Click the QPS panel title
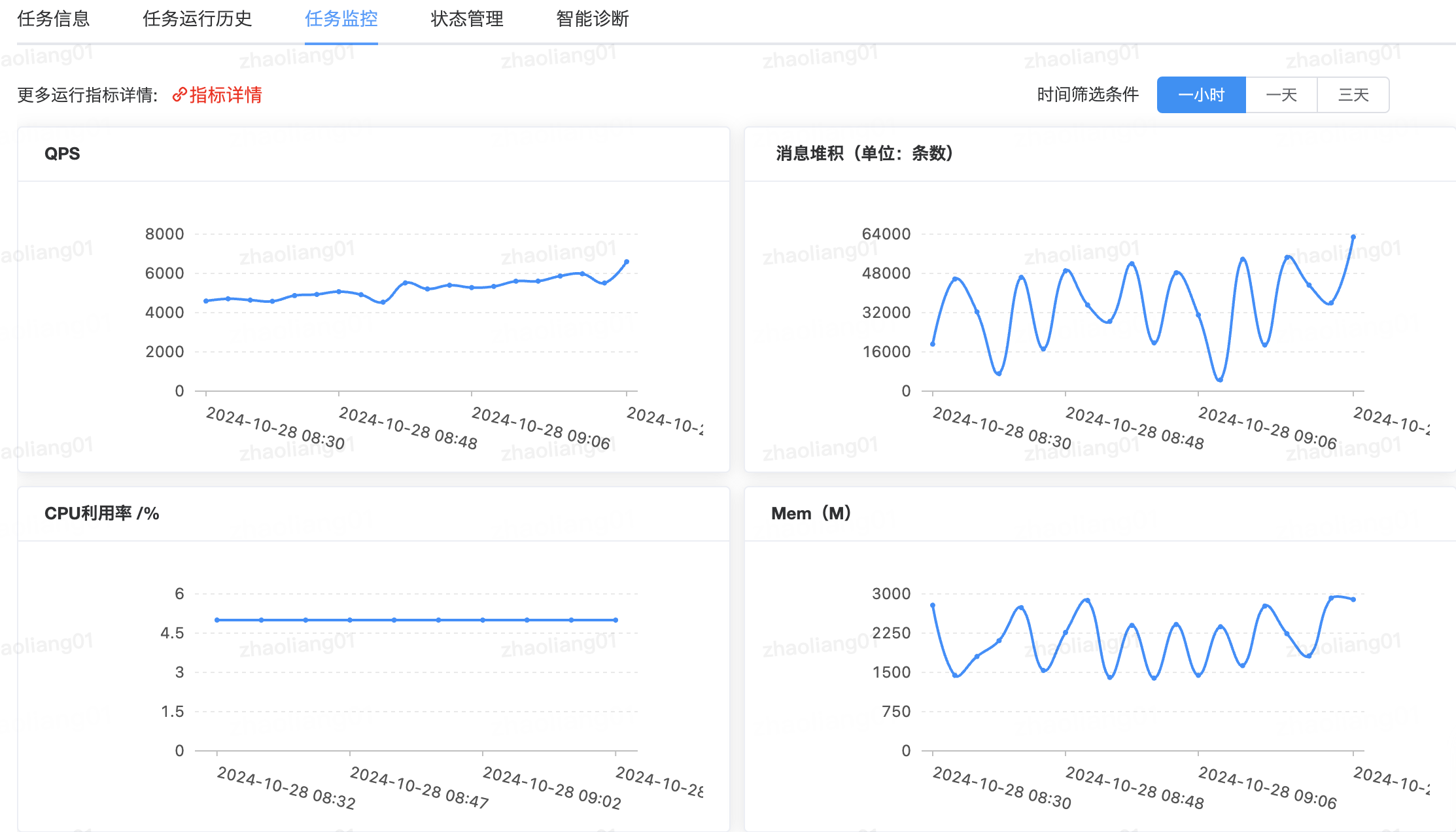1456x832 pixels. (62, 154)
